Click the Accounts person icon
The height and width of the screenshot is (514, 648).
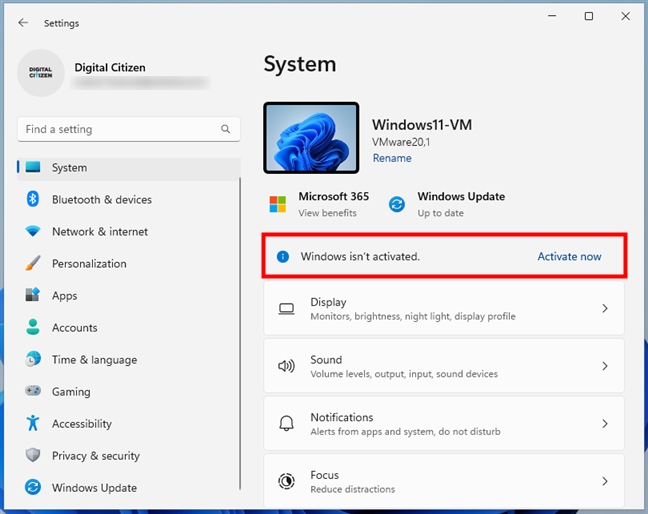33,327
